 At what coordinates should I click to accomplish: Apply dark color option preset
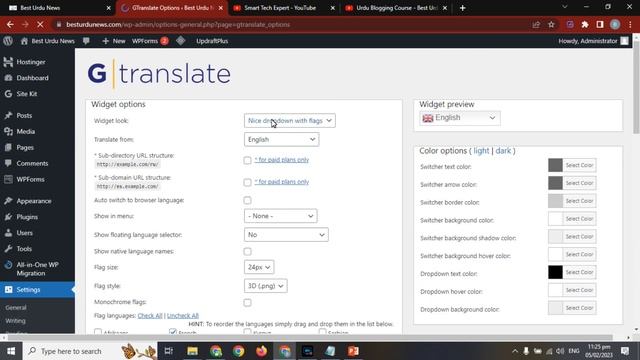pyautogui.click(x=503, y=151)
